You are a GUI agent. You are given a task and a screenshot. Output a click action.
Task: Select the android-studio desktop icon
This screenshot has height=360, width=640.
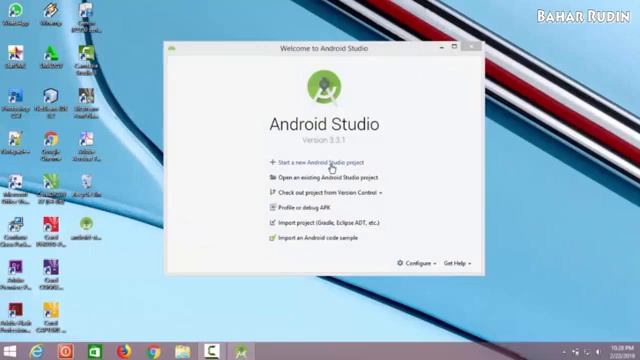[x=86, y=229]
